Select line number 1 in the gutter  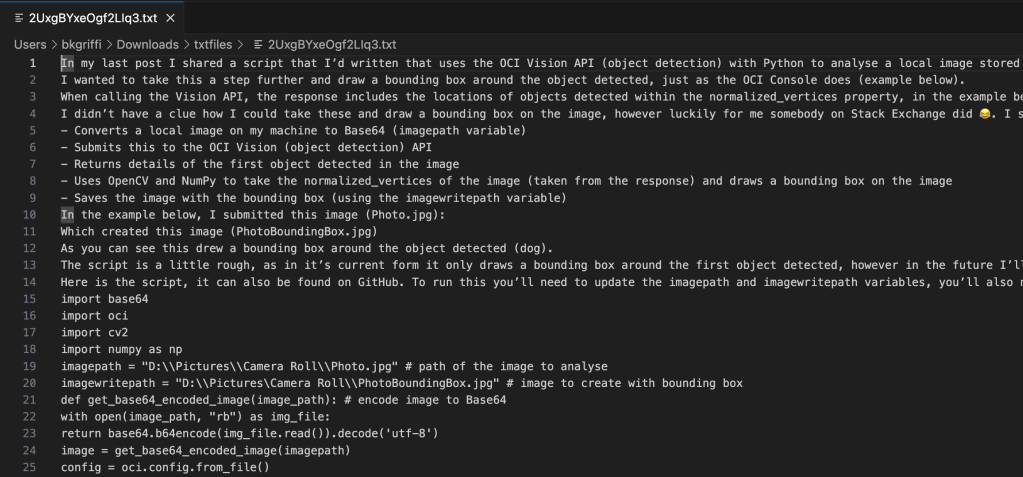pyautogui.click(x=32, y=63)
